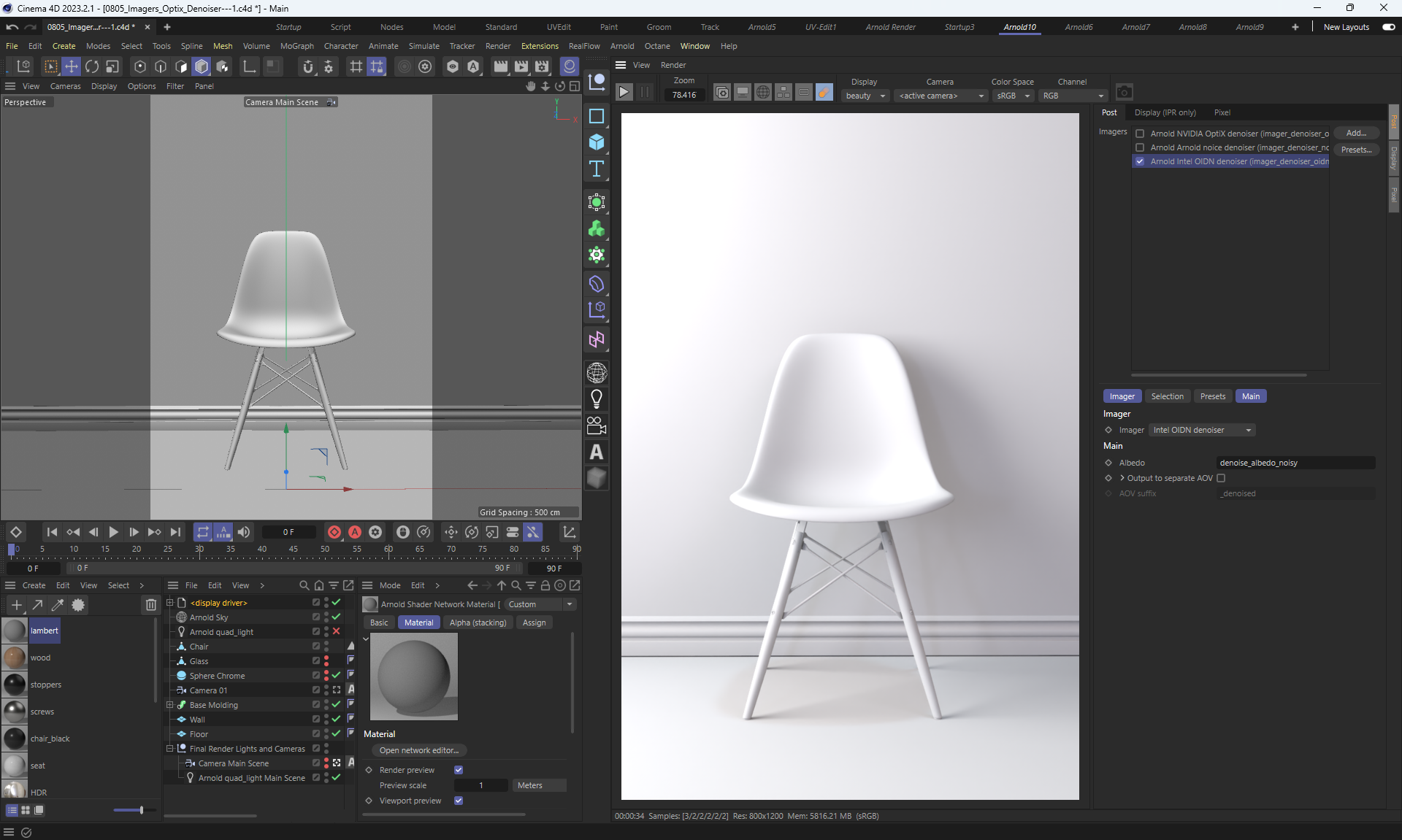Open the MoGraph menu
Viewport: 1402px width, 840px height.
[x=296, y=46]
